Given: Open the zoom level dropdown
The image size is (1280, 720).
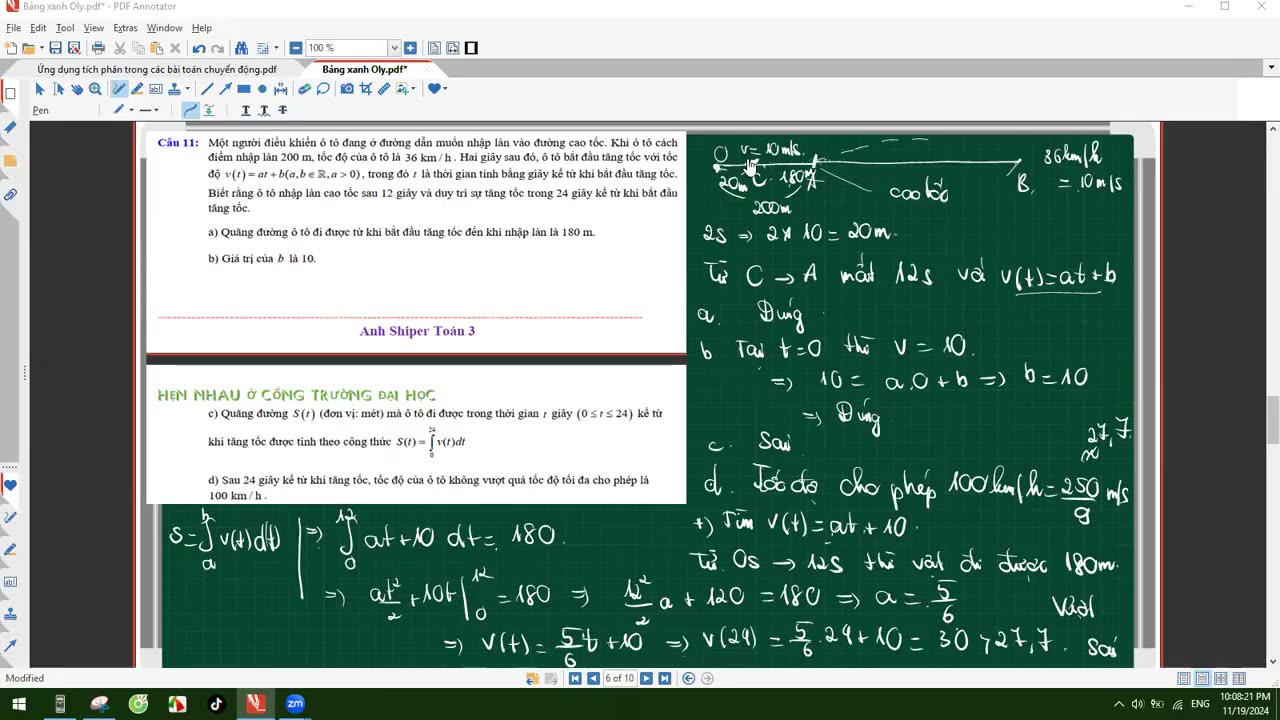Looking at the screenshot, I should click(394, 48).
